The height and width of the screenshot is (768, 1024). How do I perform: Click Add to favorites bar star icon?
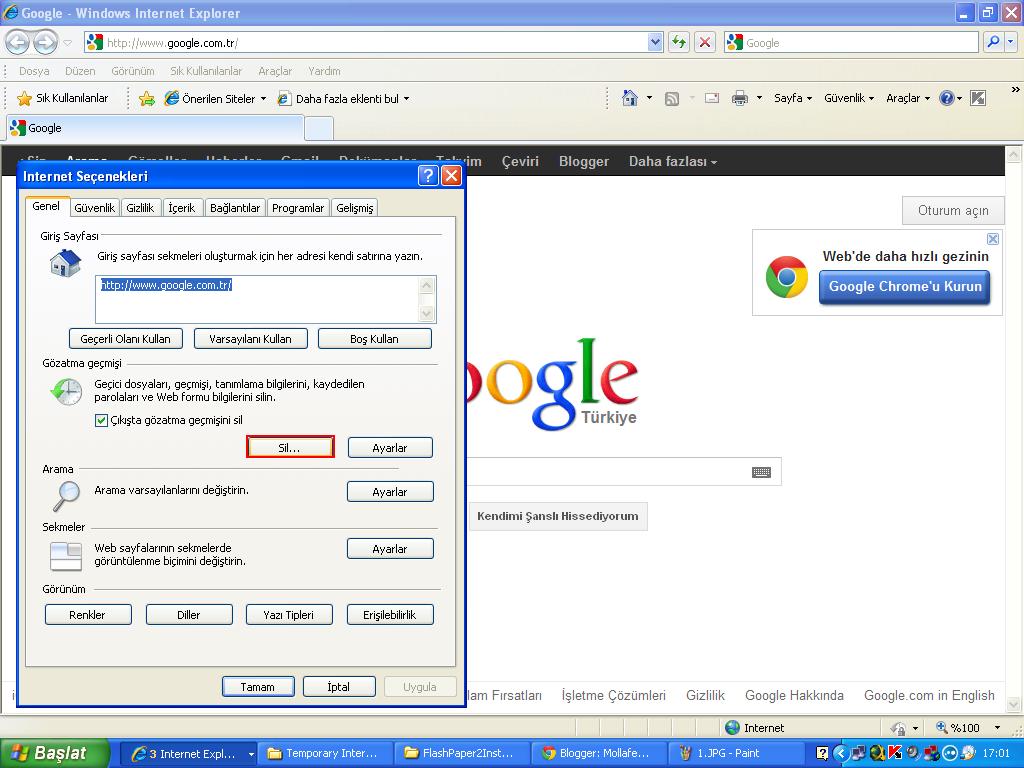(147, 99)
